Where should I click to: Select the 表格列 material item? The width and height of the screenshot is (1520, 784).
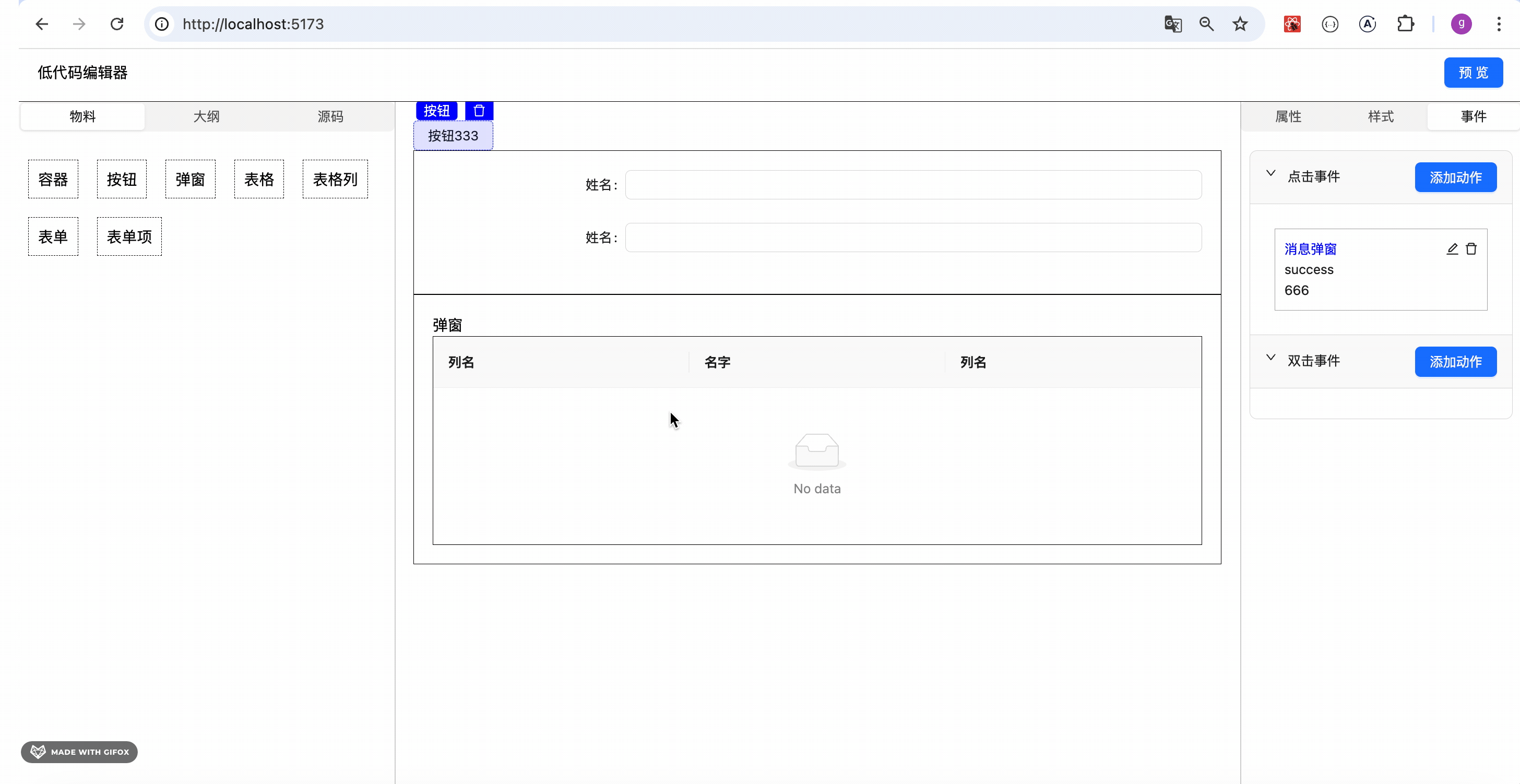point(335,180)
